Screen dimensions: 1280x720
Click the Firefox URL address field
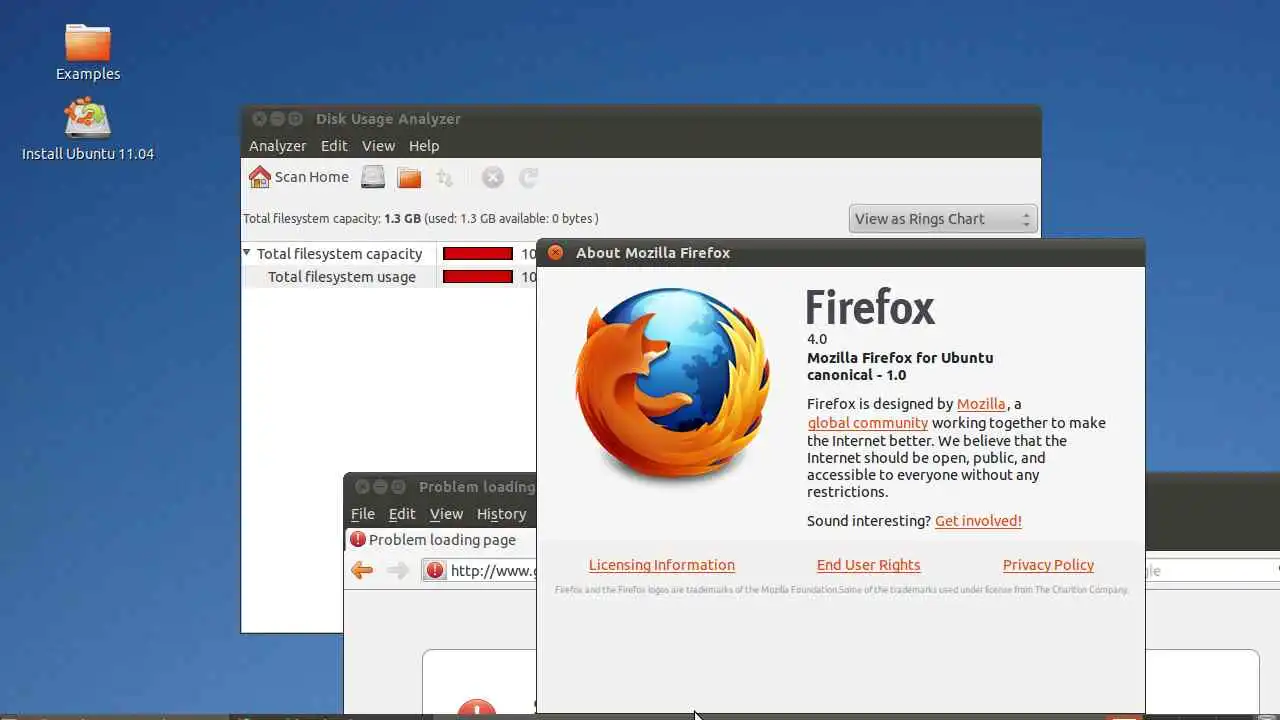(493, 571)
